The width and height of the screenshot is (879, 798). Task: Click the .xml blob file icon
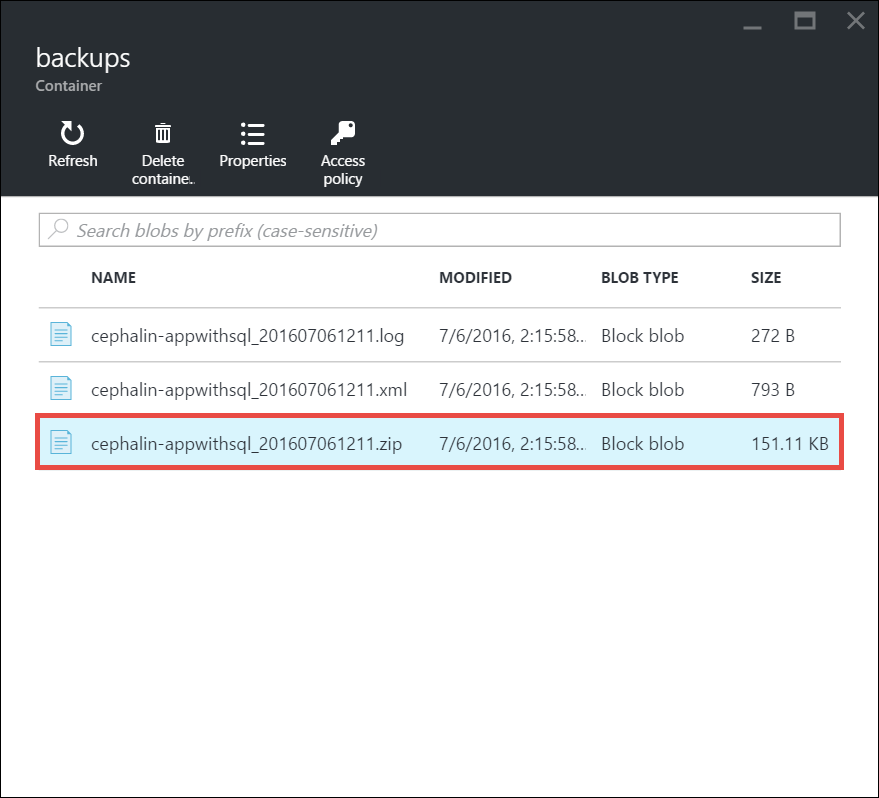click(x=62, y=388)
